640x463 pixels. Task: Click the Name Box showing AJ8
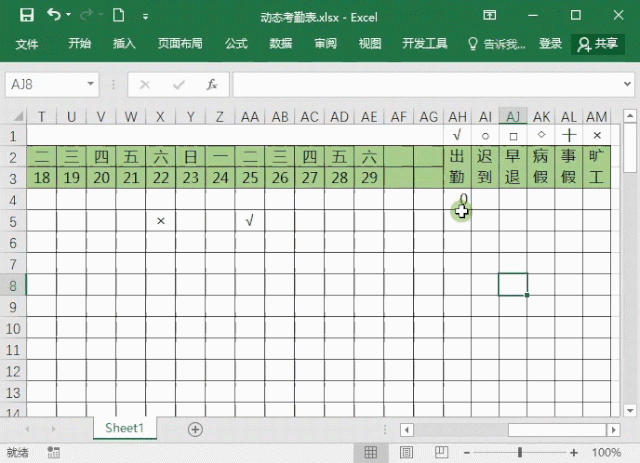click(46, 85)
